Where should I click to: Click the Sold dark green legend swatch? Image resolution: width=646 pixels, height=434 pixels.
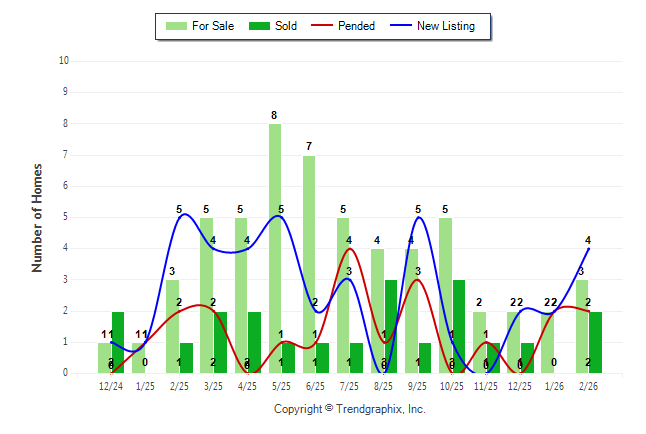click(x=259, y=26)
